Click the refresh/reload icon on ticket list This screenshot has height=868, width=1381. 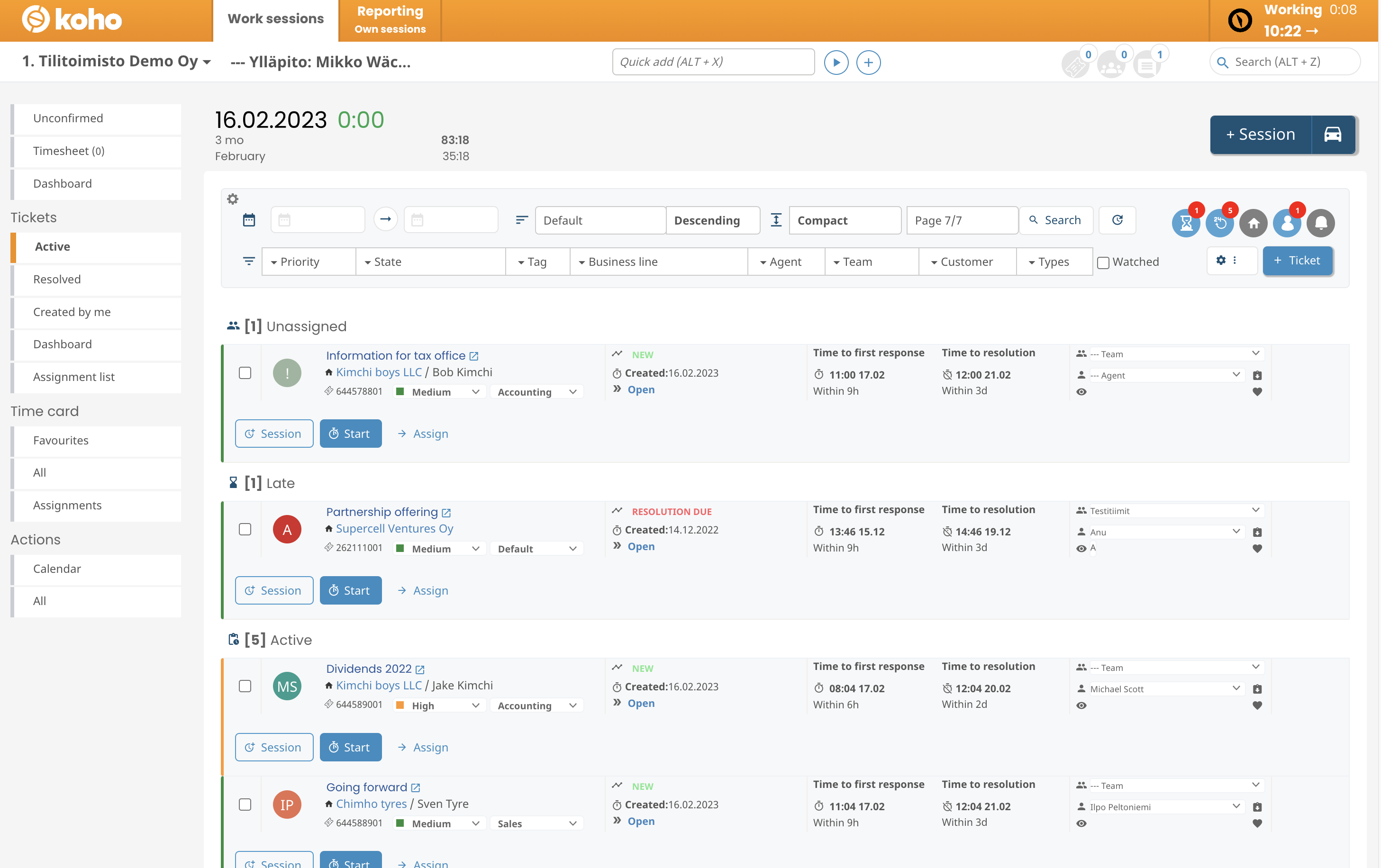[1118, 219]
